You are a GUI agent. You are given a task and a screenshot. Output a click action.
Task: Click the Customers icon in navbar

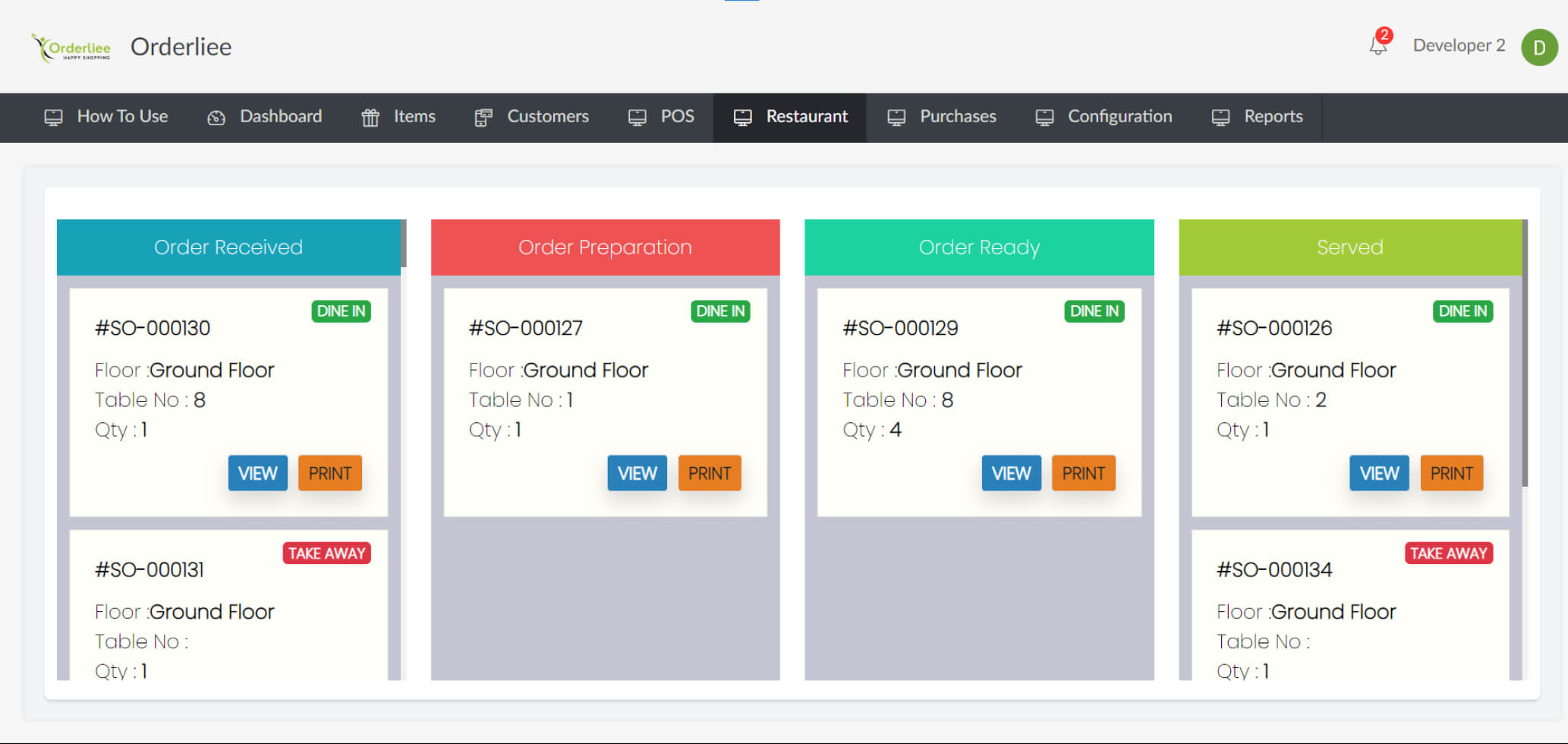(x=483, y=118)
